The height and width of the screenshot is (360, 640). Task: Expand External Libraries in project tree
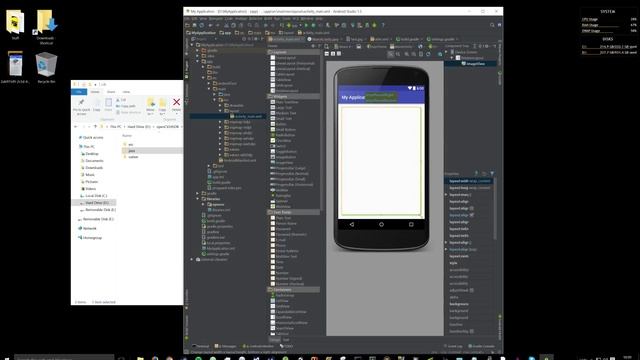tap(192, 259)
